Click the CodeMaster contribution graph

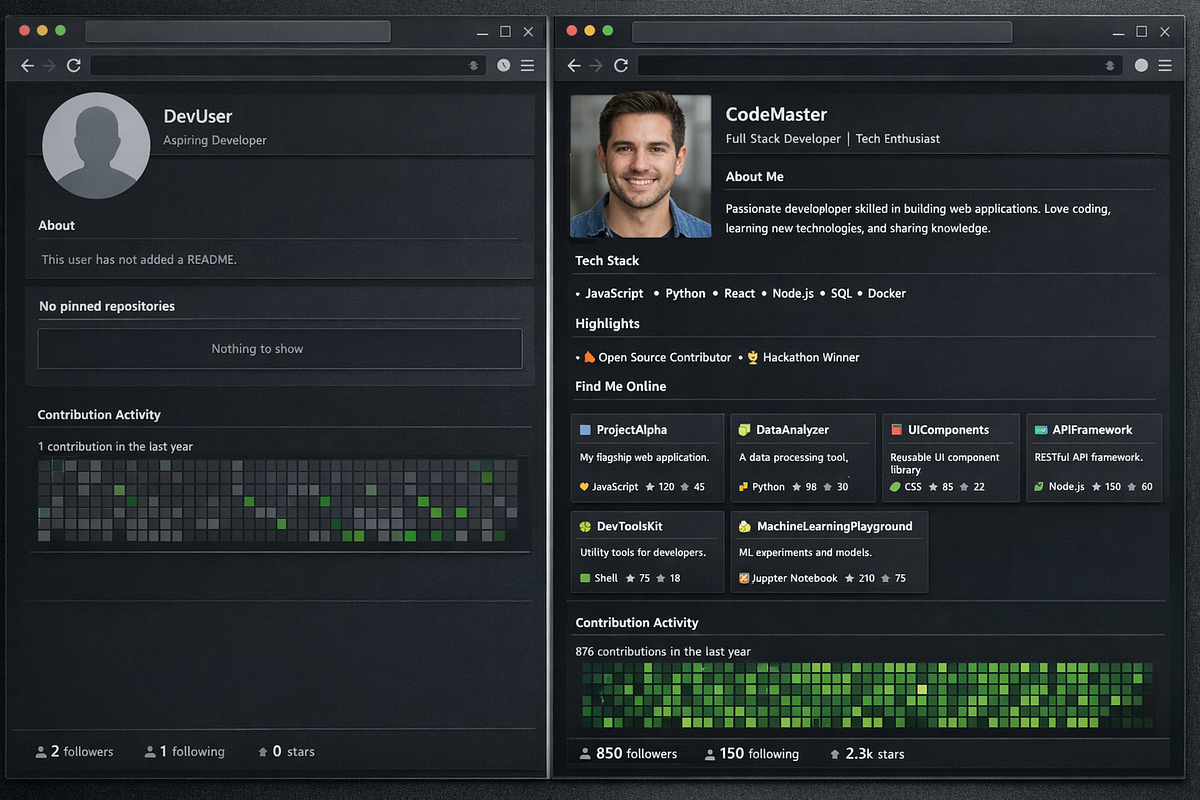pyautogui.click(x=866, y=695)
